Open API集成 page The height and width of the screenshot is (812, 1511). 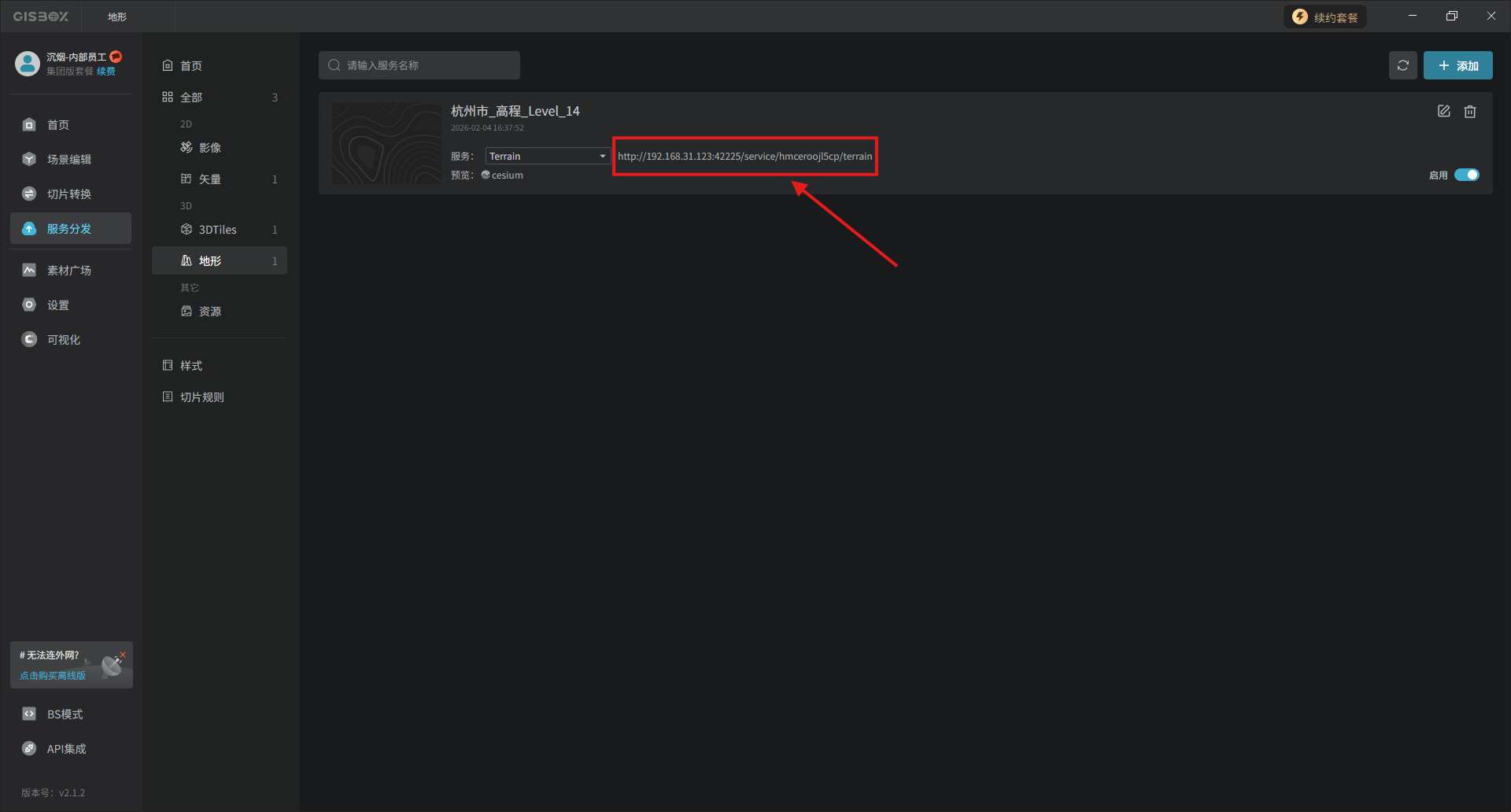pyautogui.click(x=66, y=749)
